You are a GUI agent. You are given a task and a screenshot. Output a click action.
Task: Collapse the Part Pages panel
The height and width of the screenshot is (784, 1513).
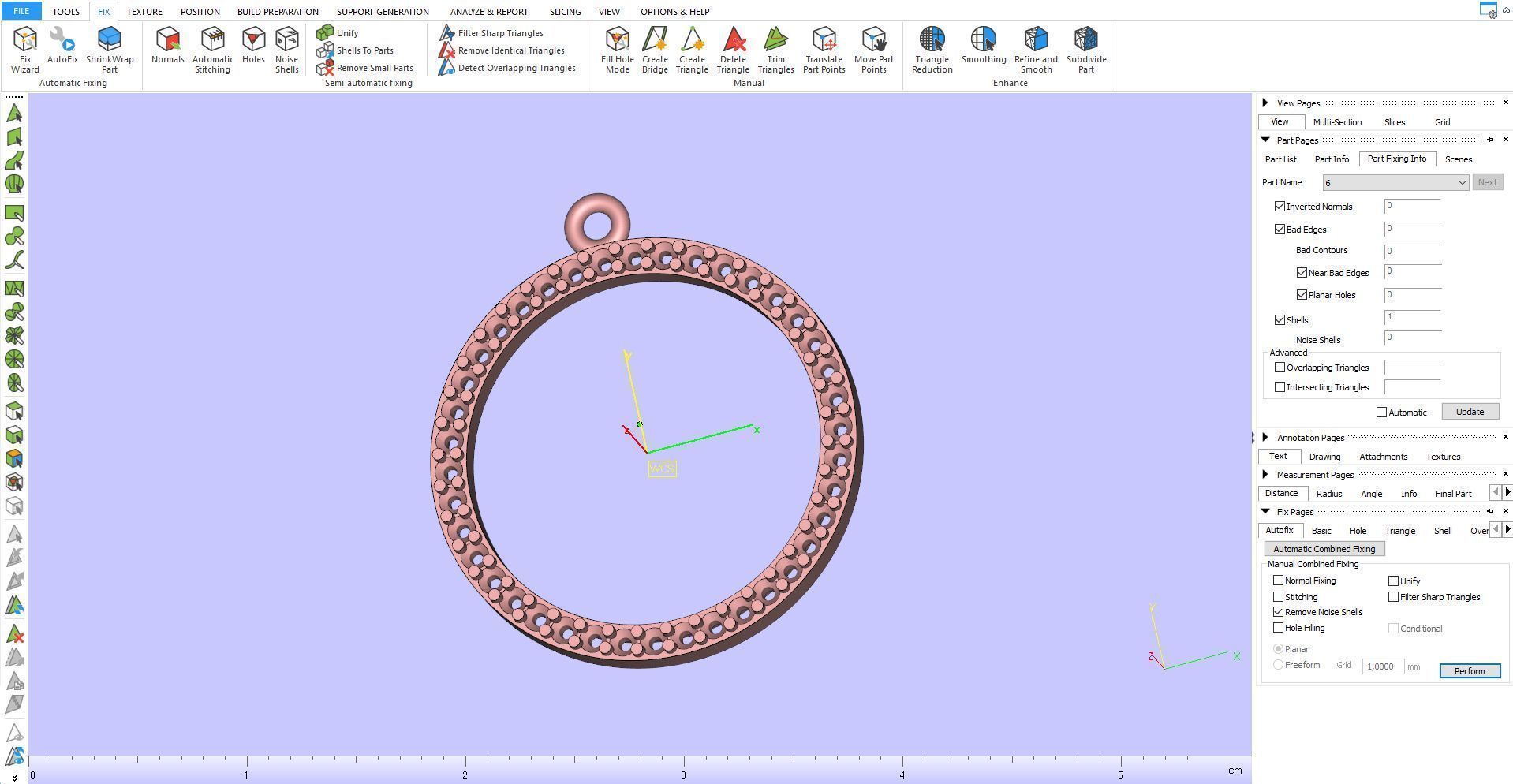(1266, 140)
